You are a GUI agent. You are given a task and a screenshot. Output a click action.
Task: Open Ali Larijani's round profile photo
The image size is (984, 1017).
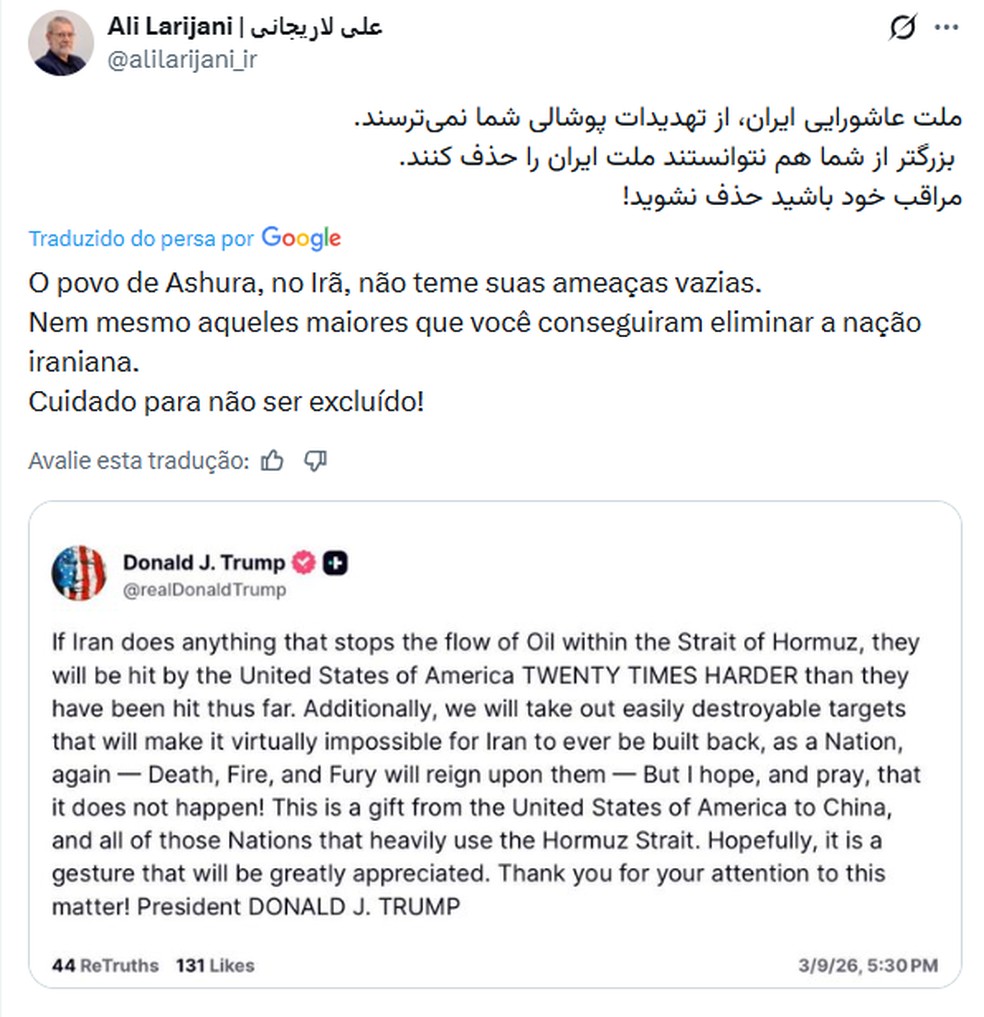(x=61, y=41)
